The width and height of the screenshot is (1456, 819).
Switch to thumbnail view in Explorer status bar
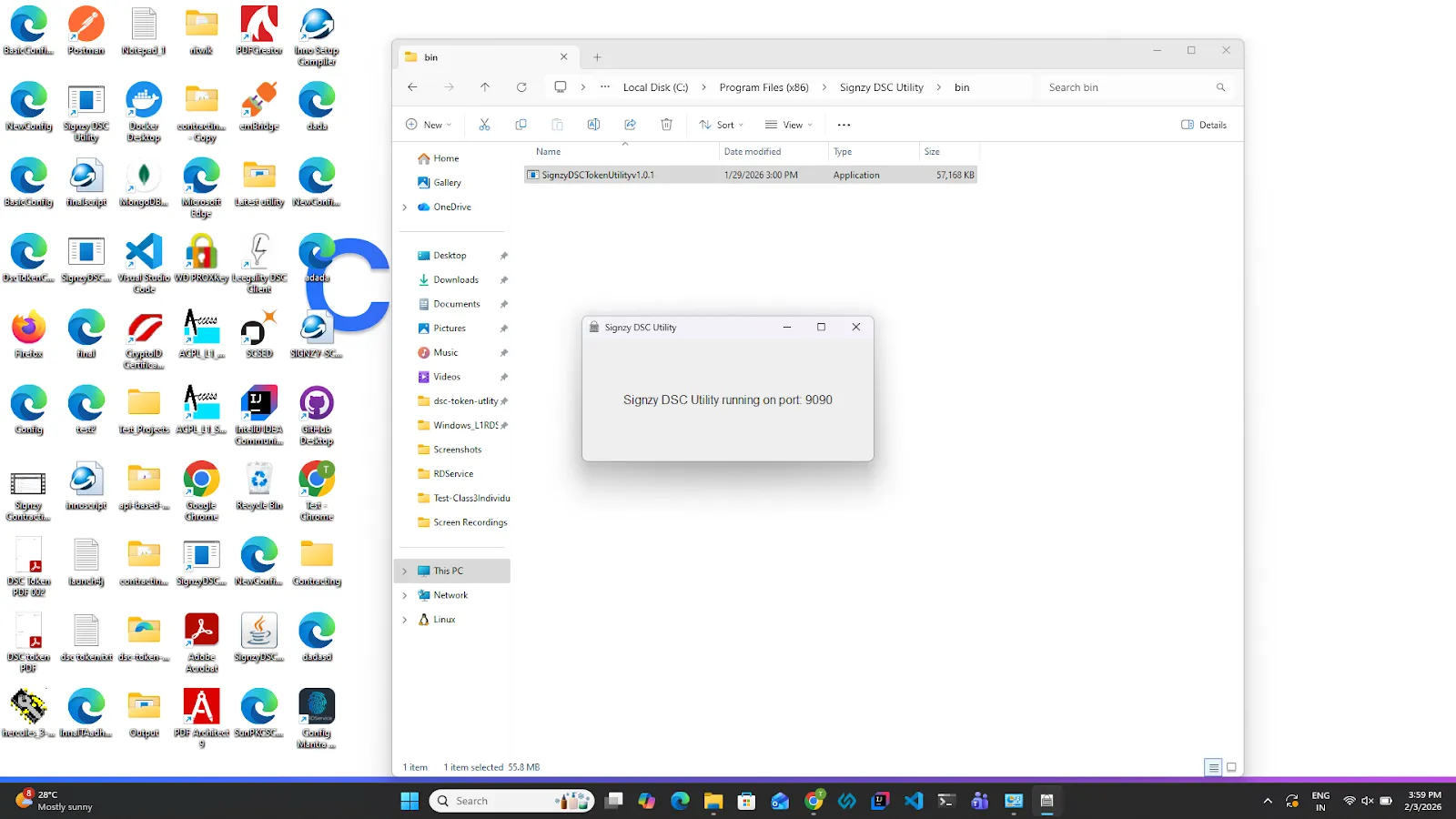(x=1231, y=767)
